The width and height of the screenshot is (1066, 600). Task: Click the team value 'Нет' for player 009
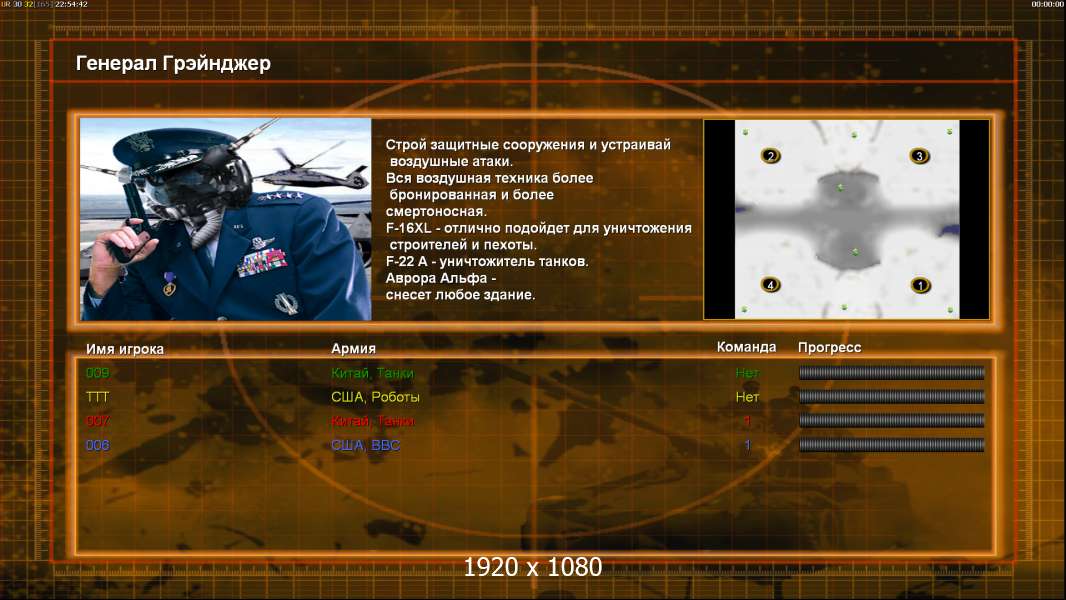[x=746, y=372]
